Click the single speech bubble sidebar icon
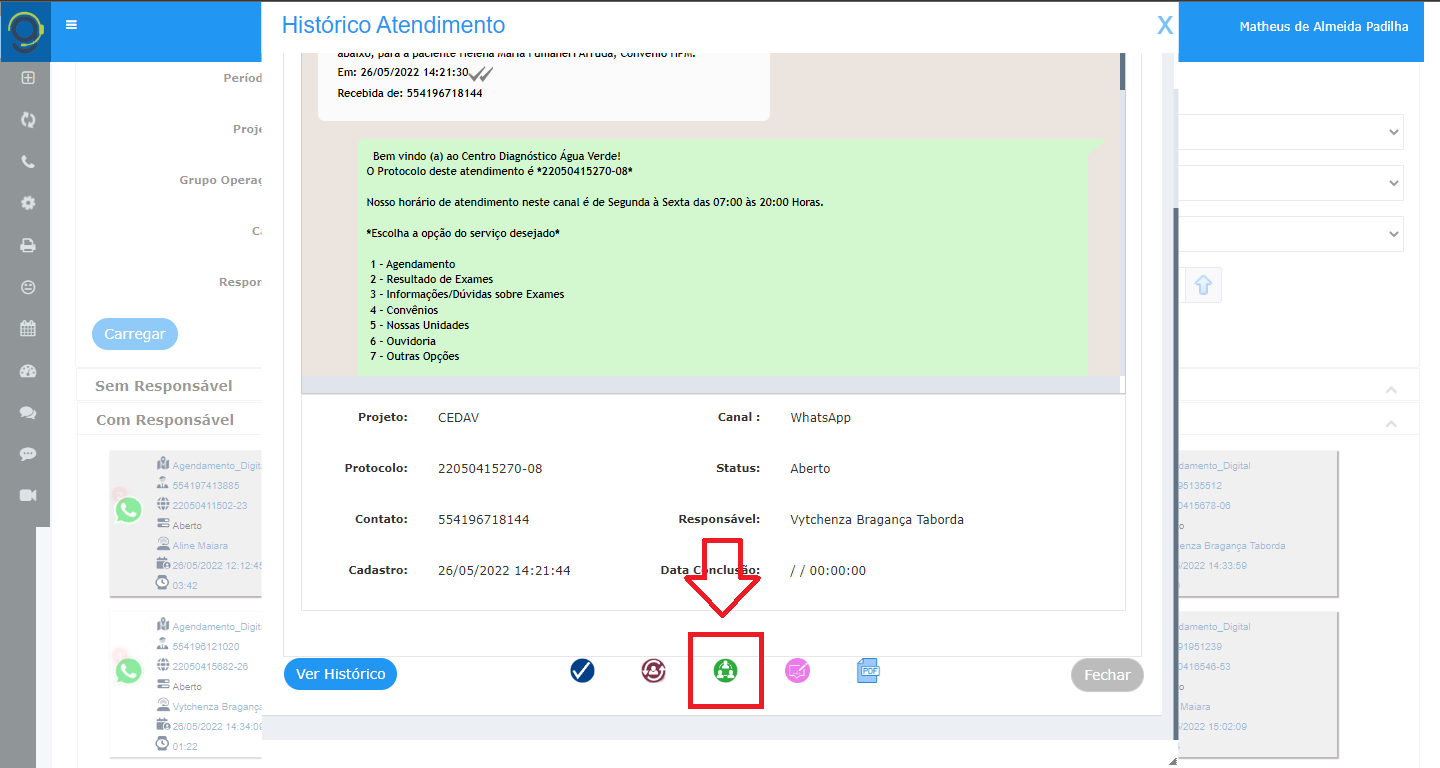This screenshot has height=768, width=1440. (28, 454)
